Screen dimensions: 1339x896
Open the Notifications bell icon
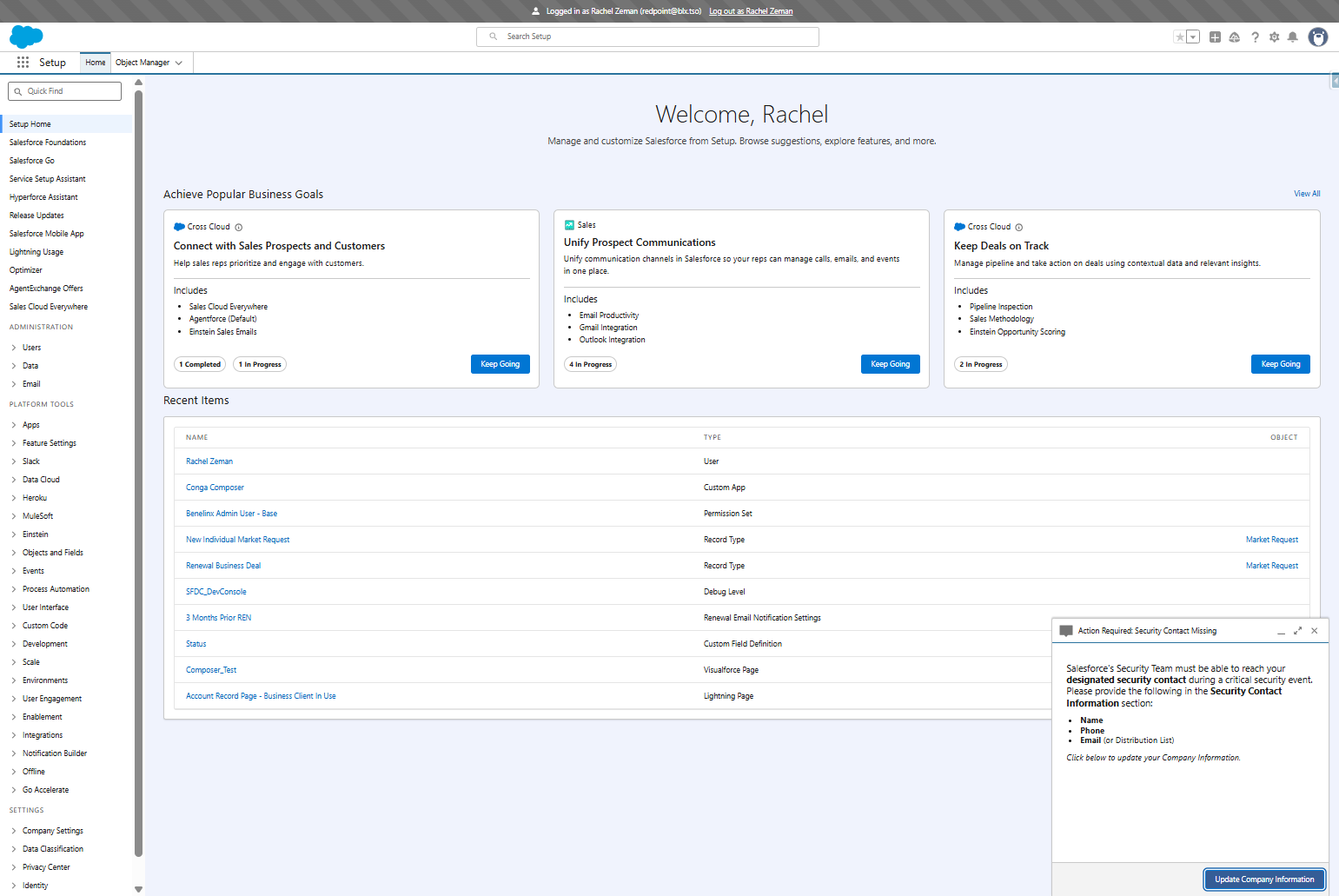point(1293,37)
